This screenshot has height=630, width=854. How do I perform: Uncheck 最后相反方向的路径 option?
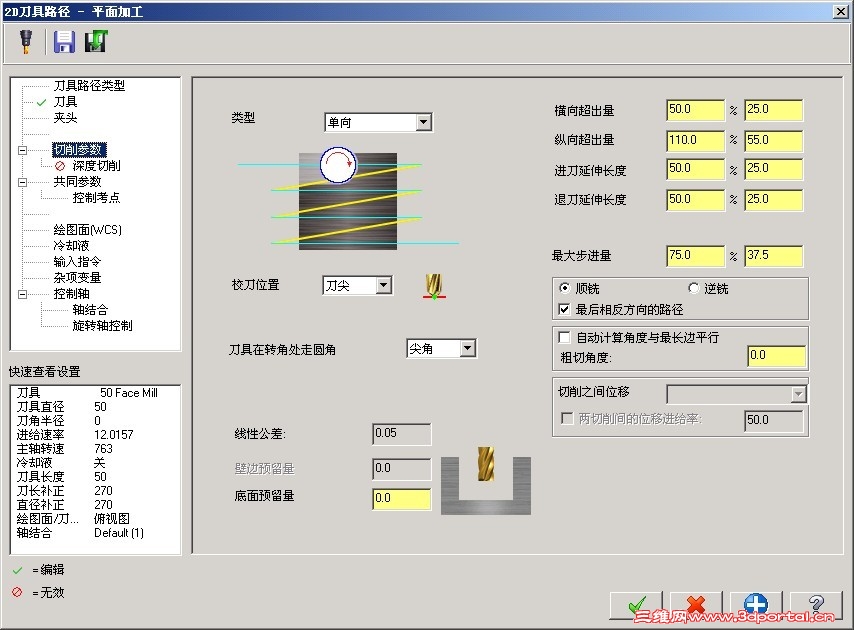coord(566,307)
